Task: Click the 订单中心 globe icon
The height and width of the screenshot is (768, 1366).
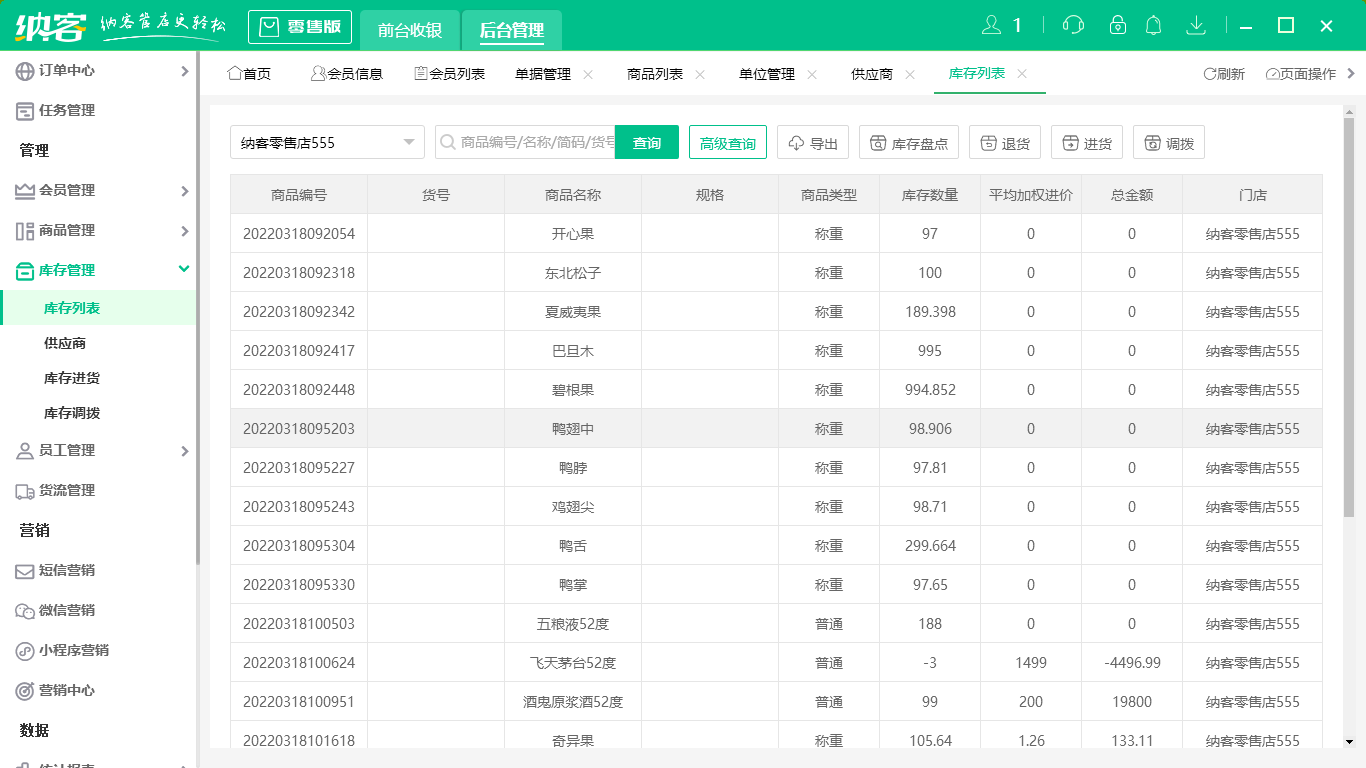Action: coord(25,71)
